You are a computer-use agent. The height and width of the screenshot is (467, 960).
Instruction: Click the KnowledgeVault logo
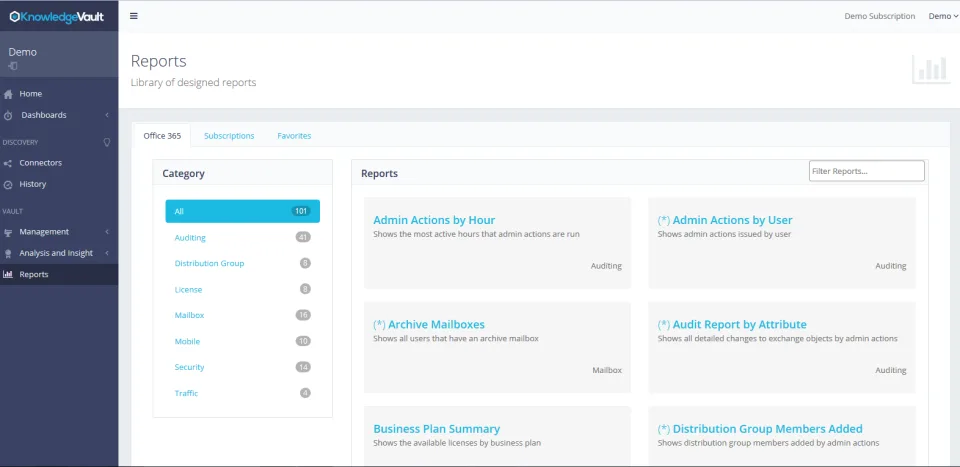[x=56, y=17]
